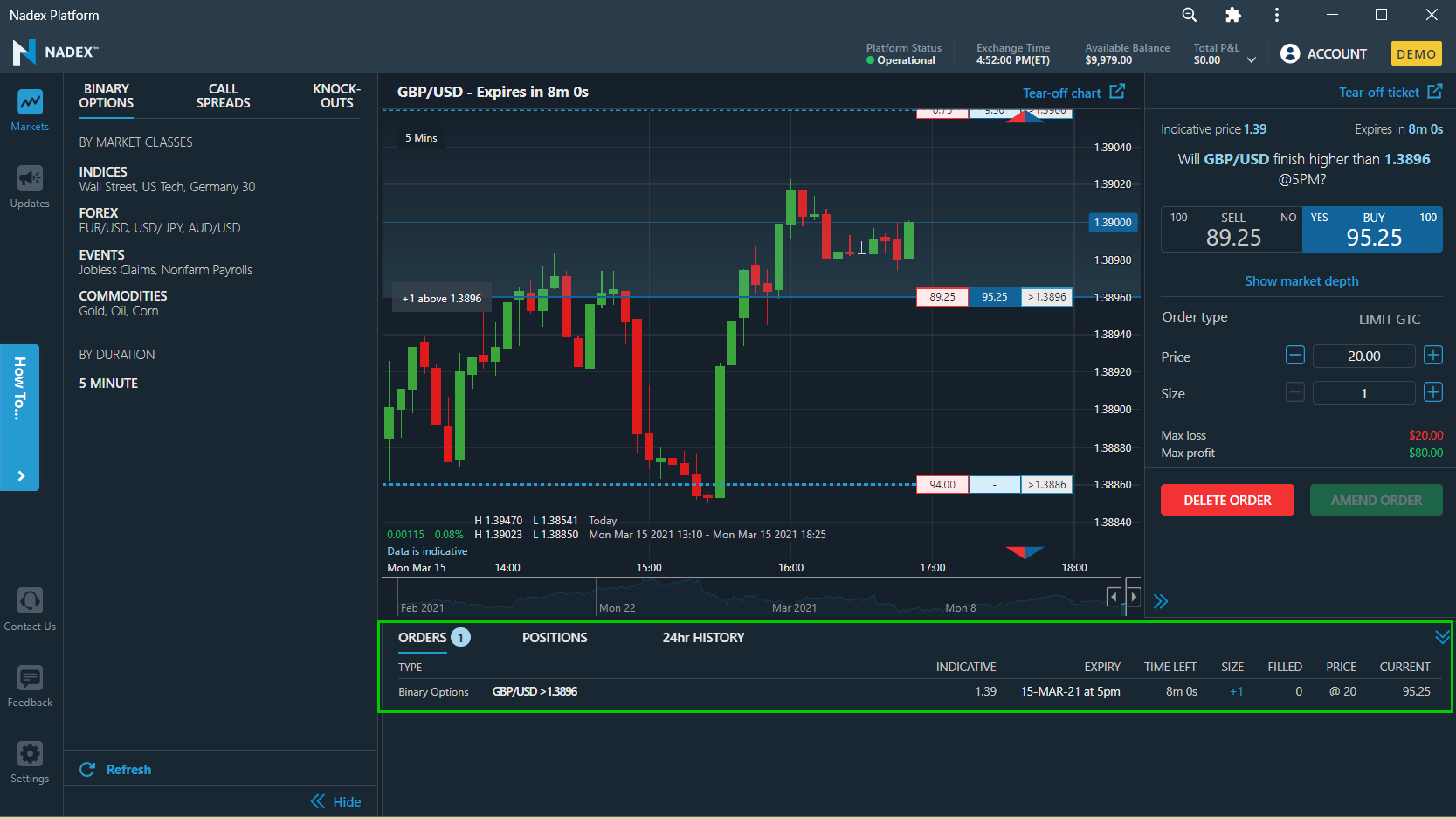Sort orders by Expiry column header

(1102, 667)
